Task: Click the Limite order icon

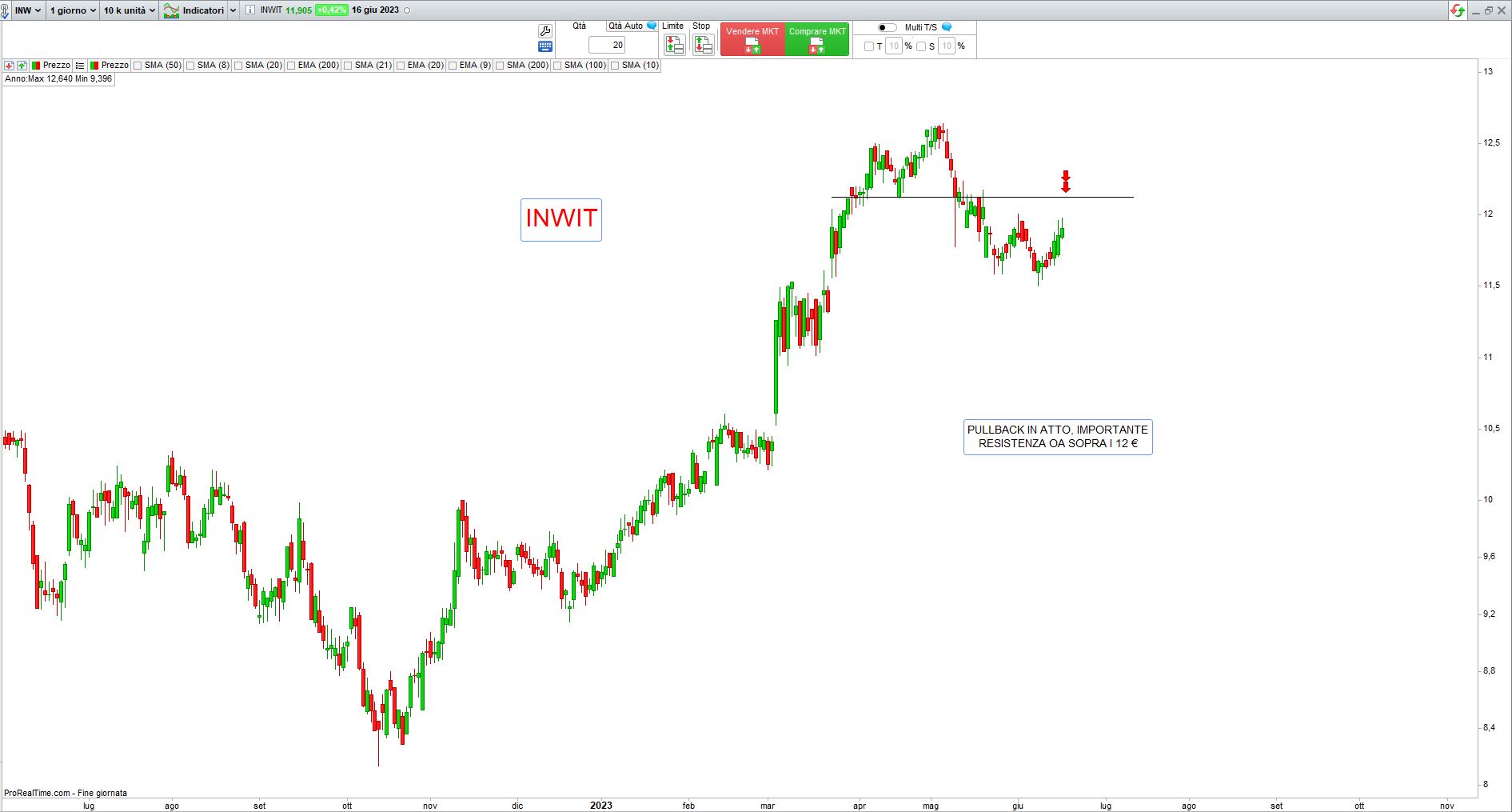Action: tap(674, 45)
